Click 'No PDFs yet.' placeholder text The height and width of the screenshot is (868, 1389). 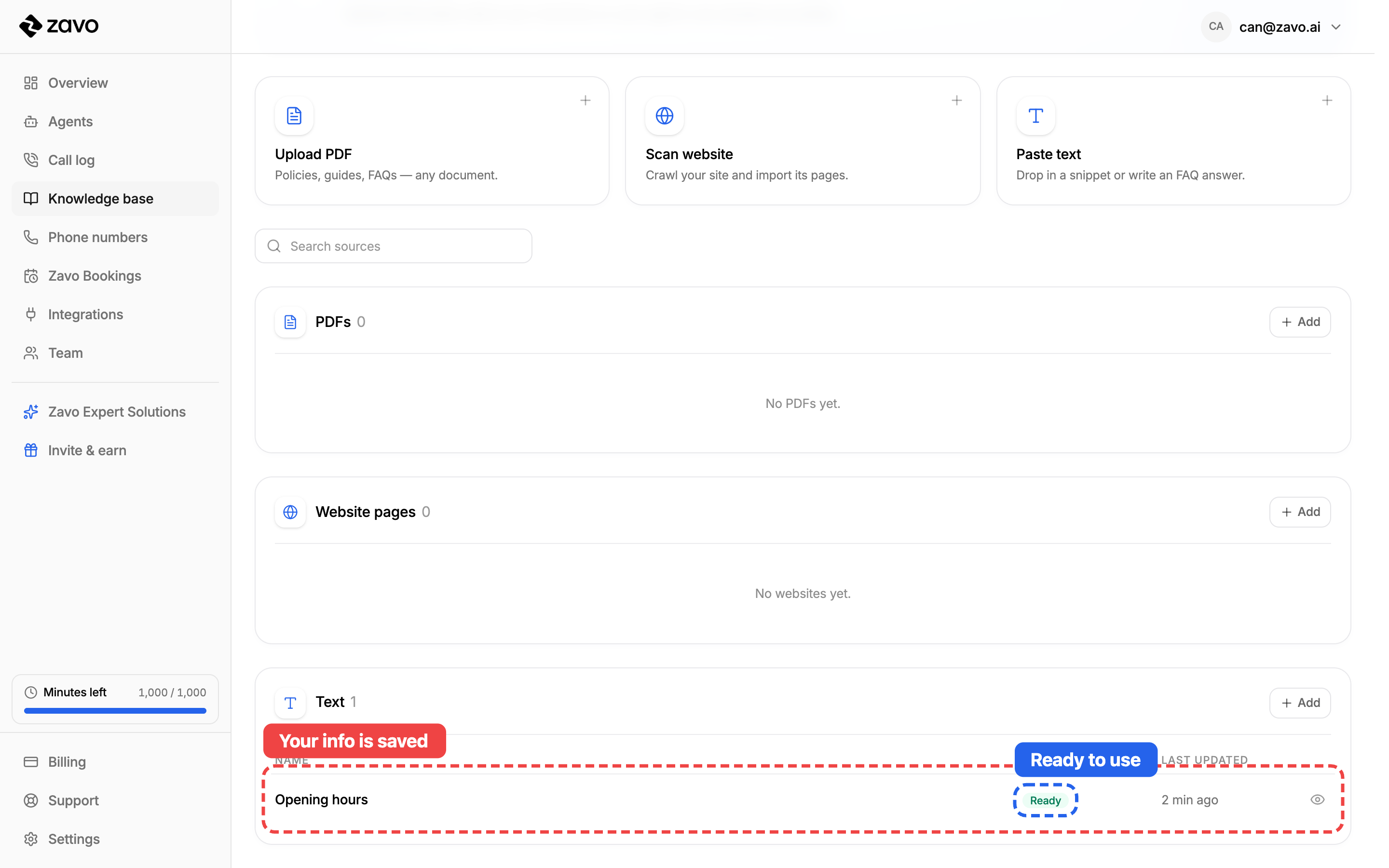tap(803, 404)
